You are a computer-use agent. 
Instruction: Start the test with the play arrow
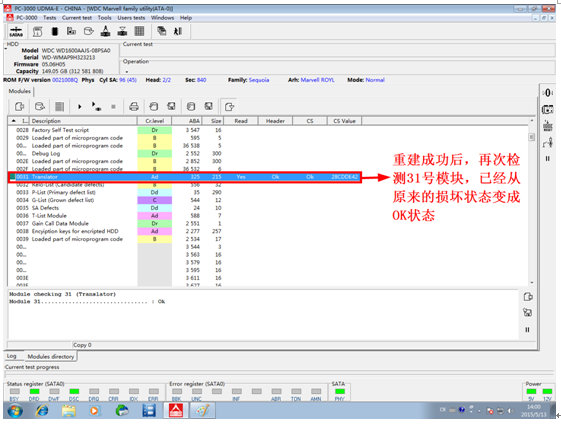pyautogui.click(x=79, y=107)
